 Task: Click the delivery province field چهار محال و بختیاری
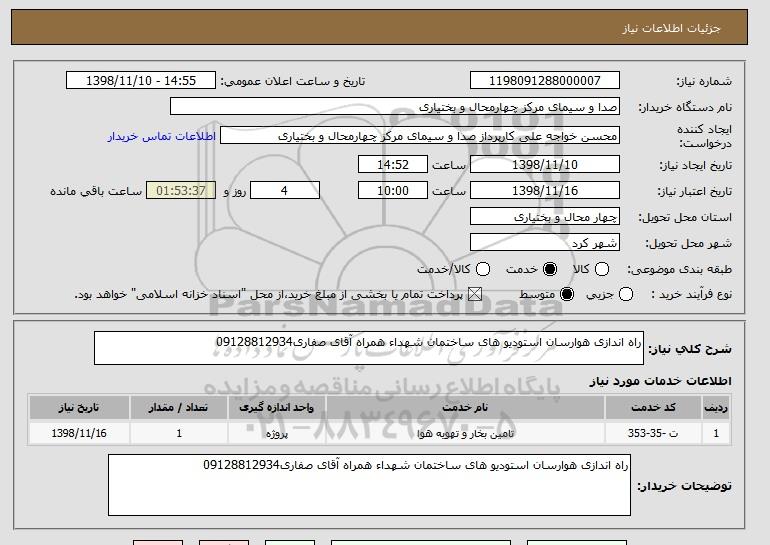click(x=545, y=217)
